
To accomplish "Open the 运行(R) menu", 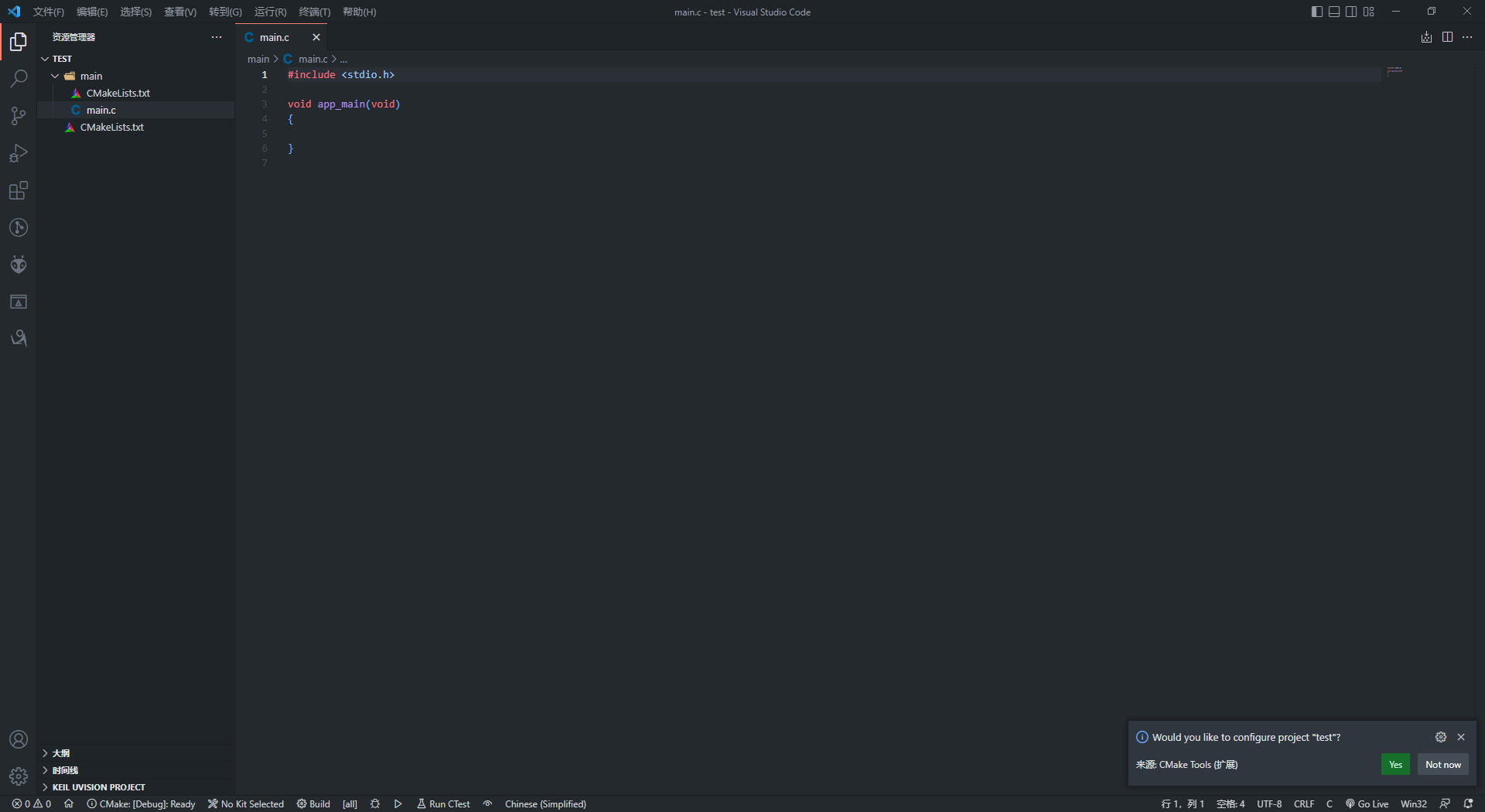I will [x=270, y=12].
